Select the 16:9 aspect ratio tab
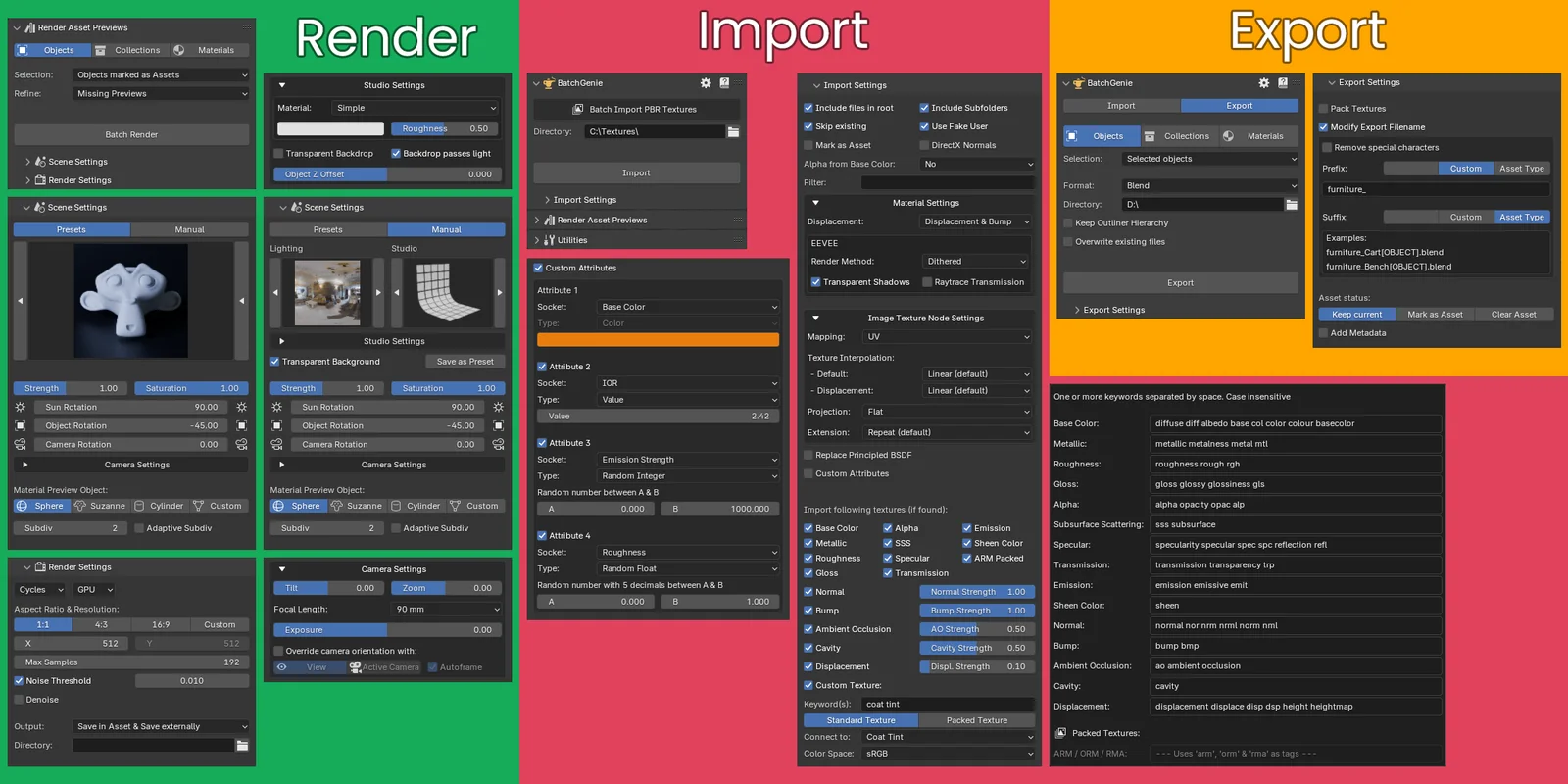The image size is (1568, 784). point(161,624)
